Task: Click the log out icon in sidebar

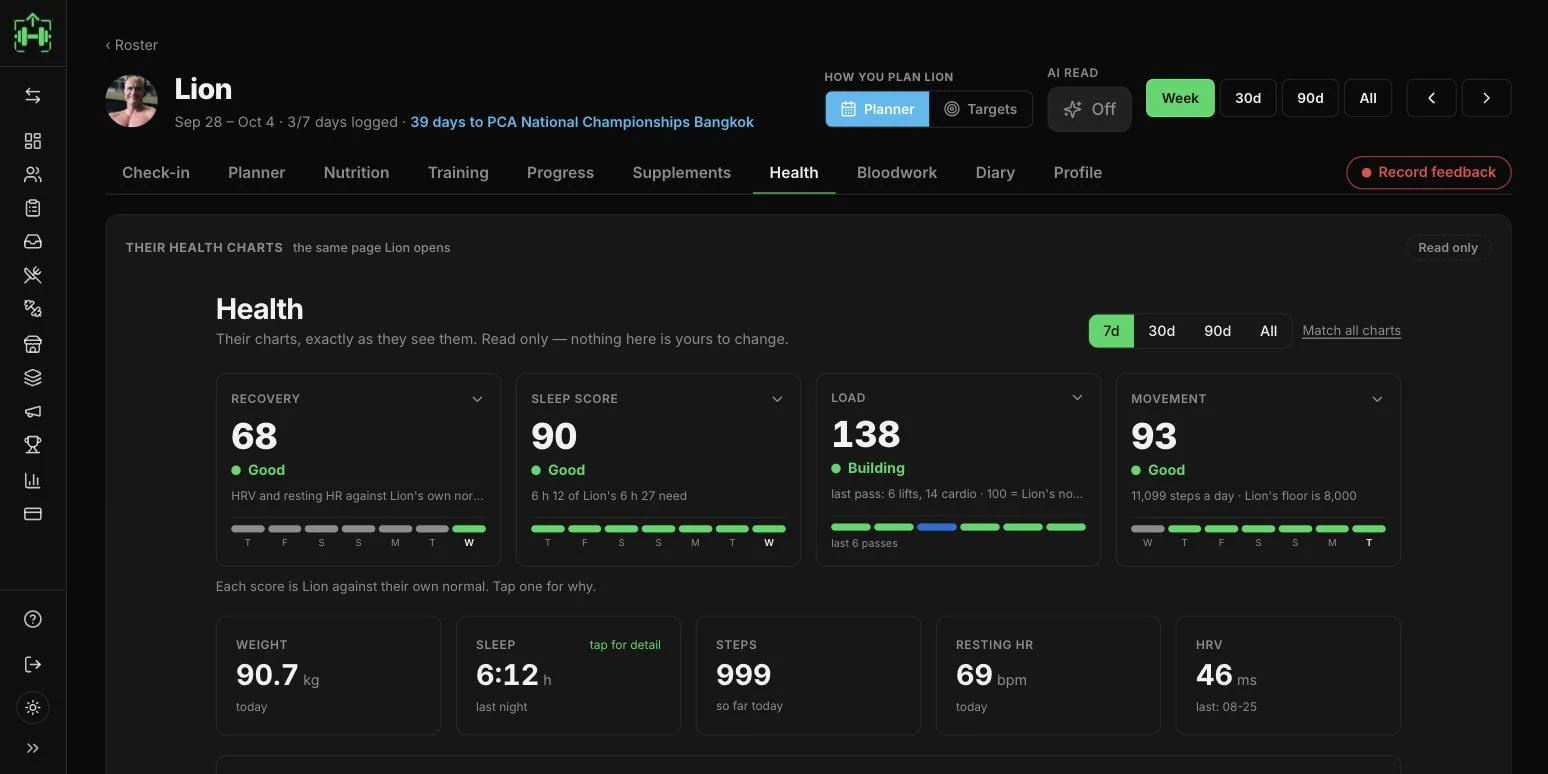Action: tap(33, 664)
